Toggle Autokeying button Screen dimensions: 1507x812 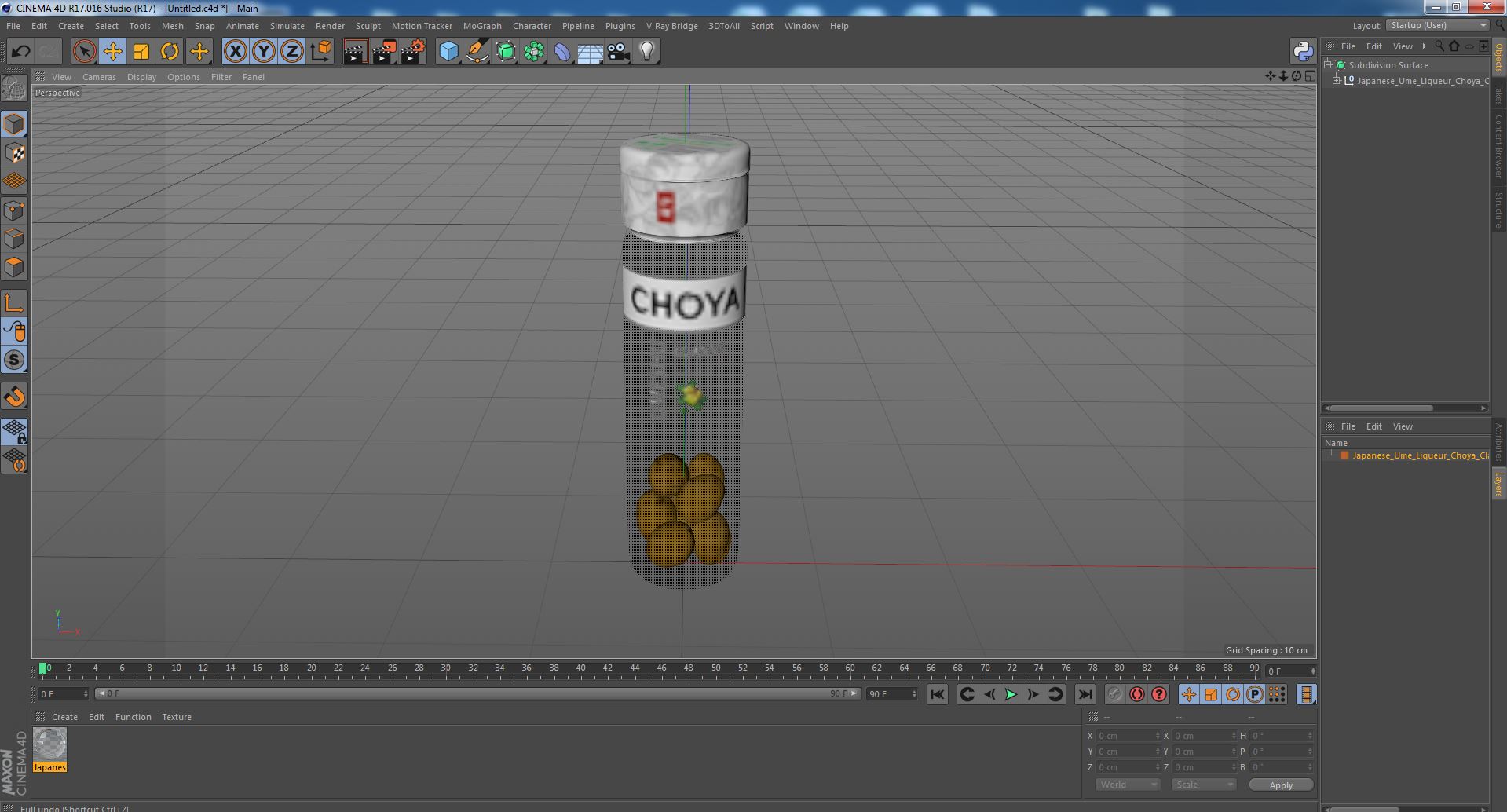[x=1136, y=694]
